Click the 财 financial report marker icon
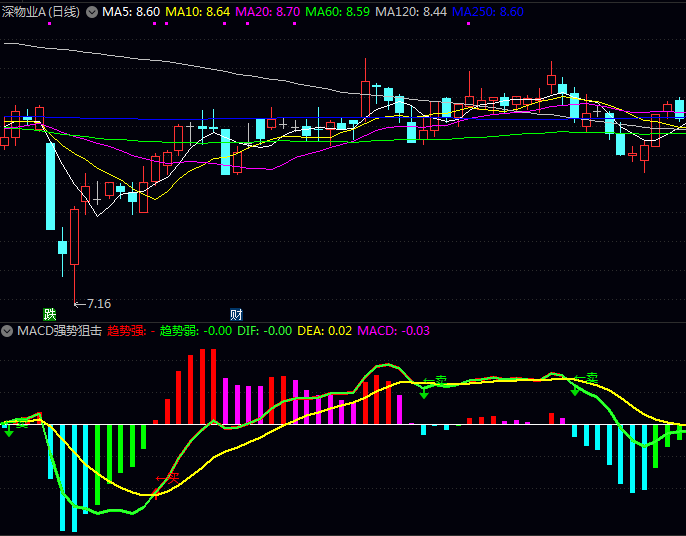The width and height of the screenshot is (686, 536). point(237,314)
